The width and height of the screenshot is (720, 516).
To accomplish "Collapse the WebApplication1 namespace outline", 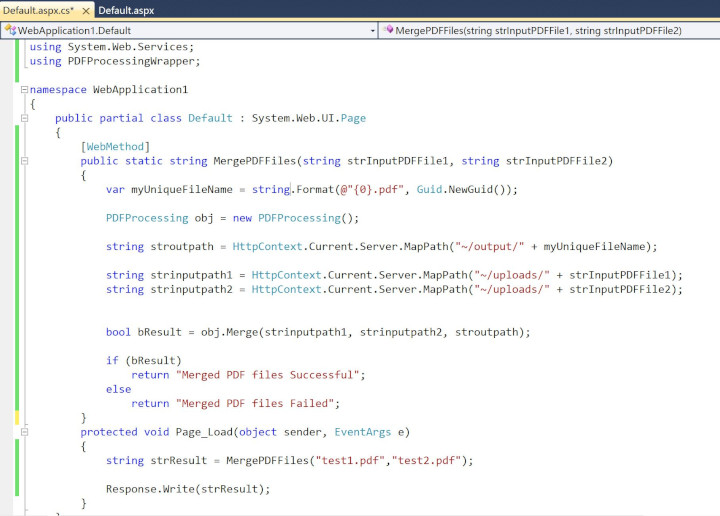I will click(24, 90).
